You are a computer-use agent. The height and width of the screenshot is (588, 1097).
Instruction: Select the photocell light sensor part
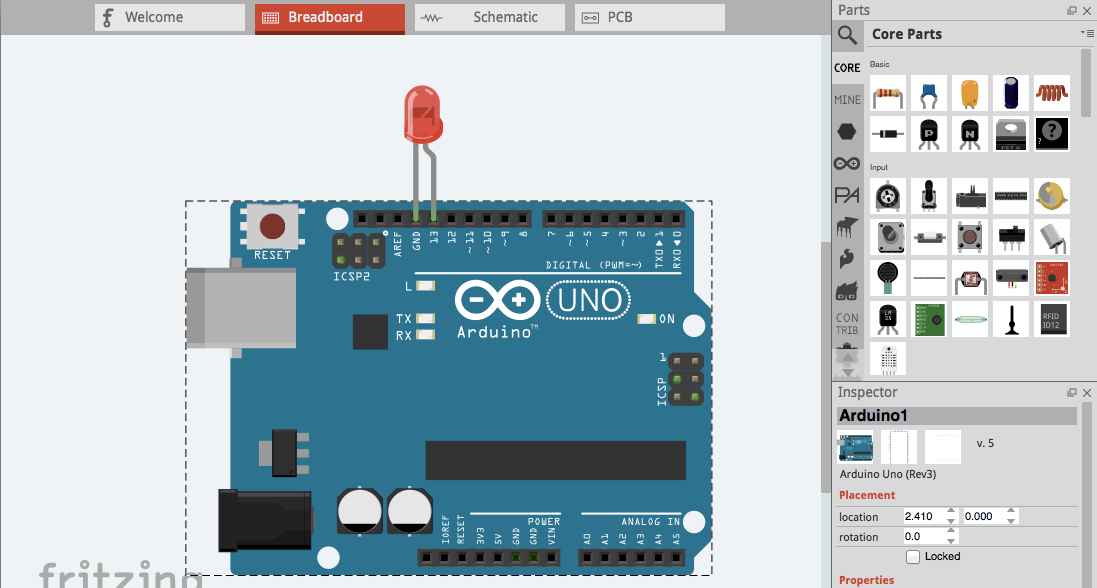click(x=970, y=278)
